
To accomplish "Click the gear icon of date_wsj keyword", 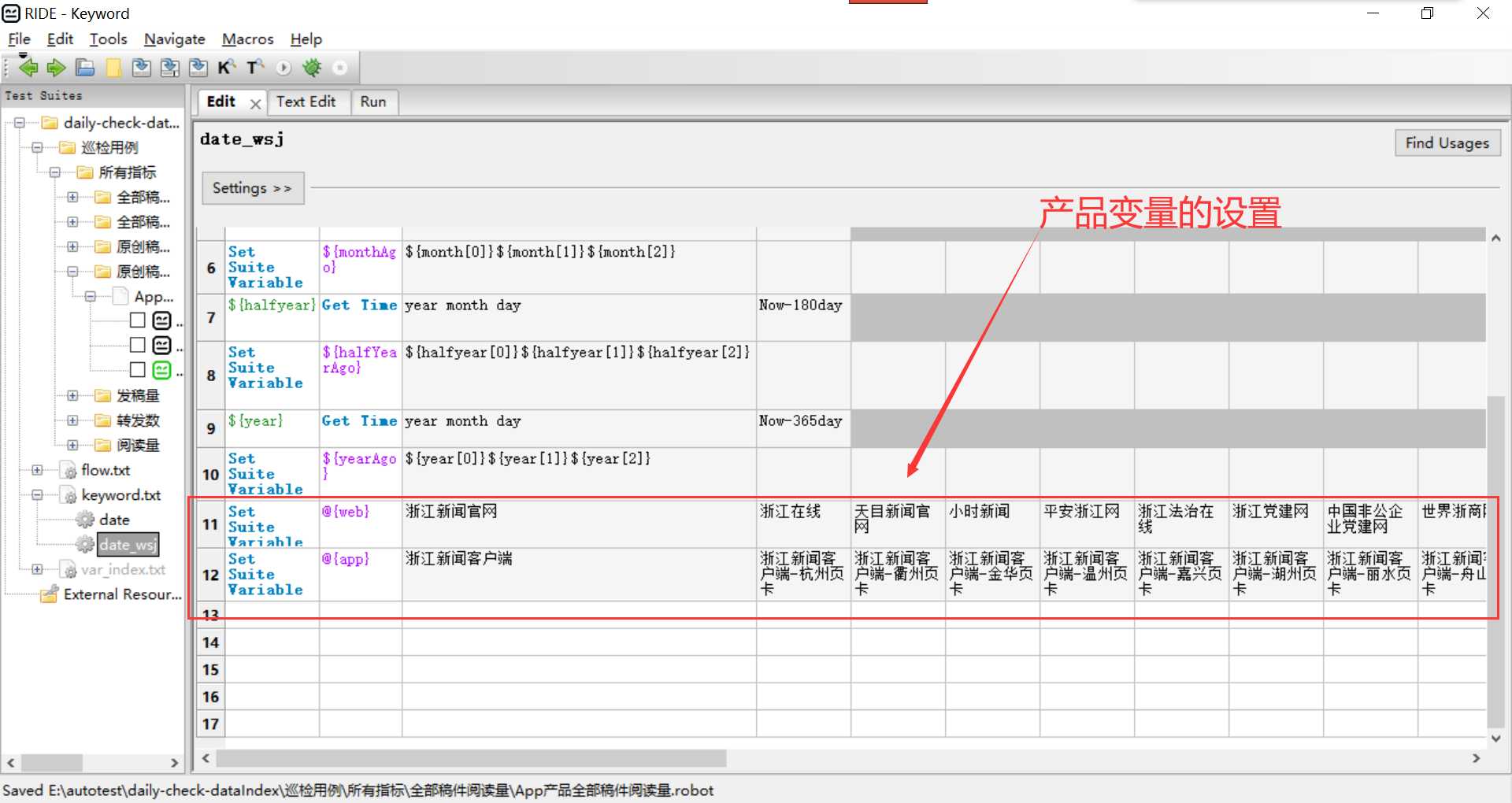I will point(85,544).
